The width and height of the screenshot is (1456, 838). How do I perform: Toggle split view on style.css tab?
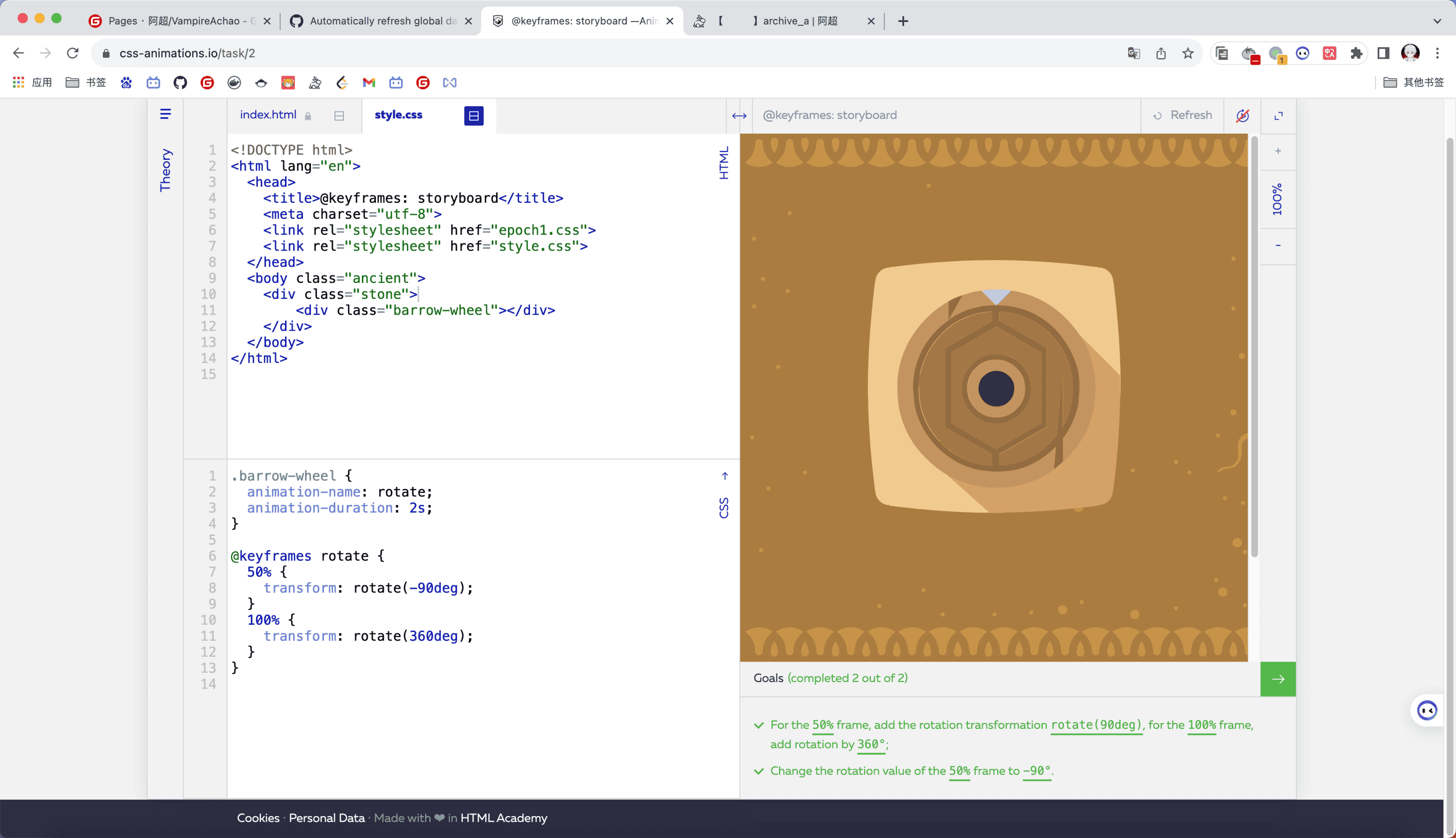coord(473,116)
